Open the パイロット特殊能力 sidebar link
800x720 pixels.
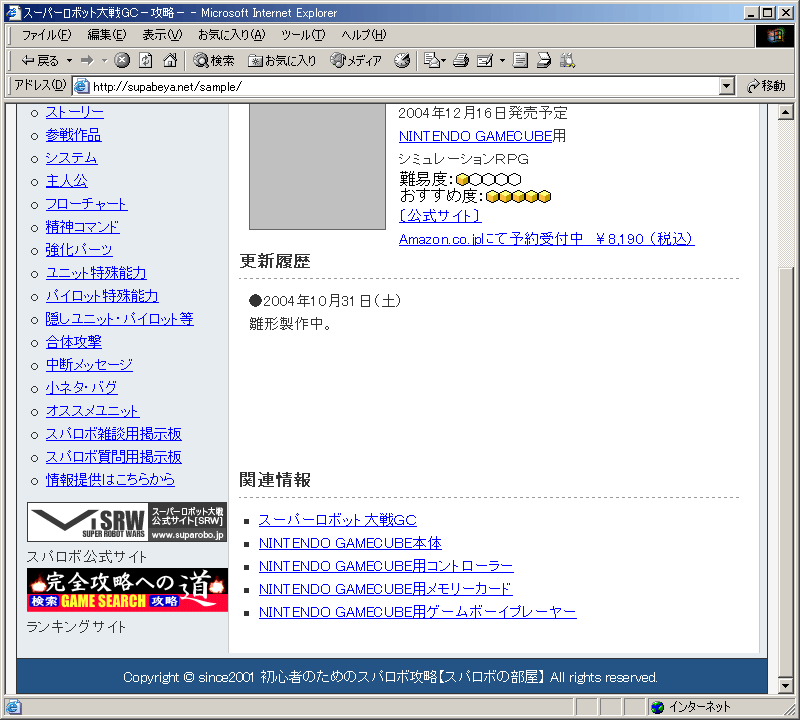[x=102, y=296]
